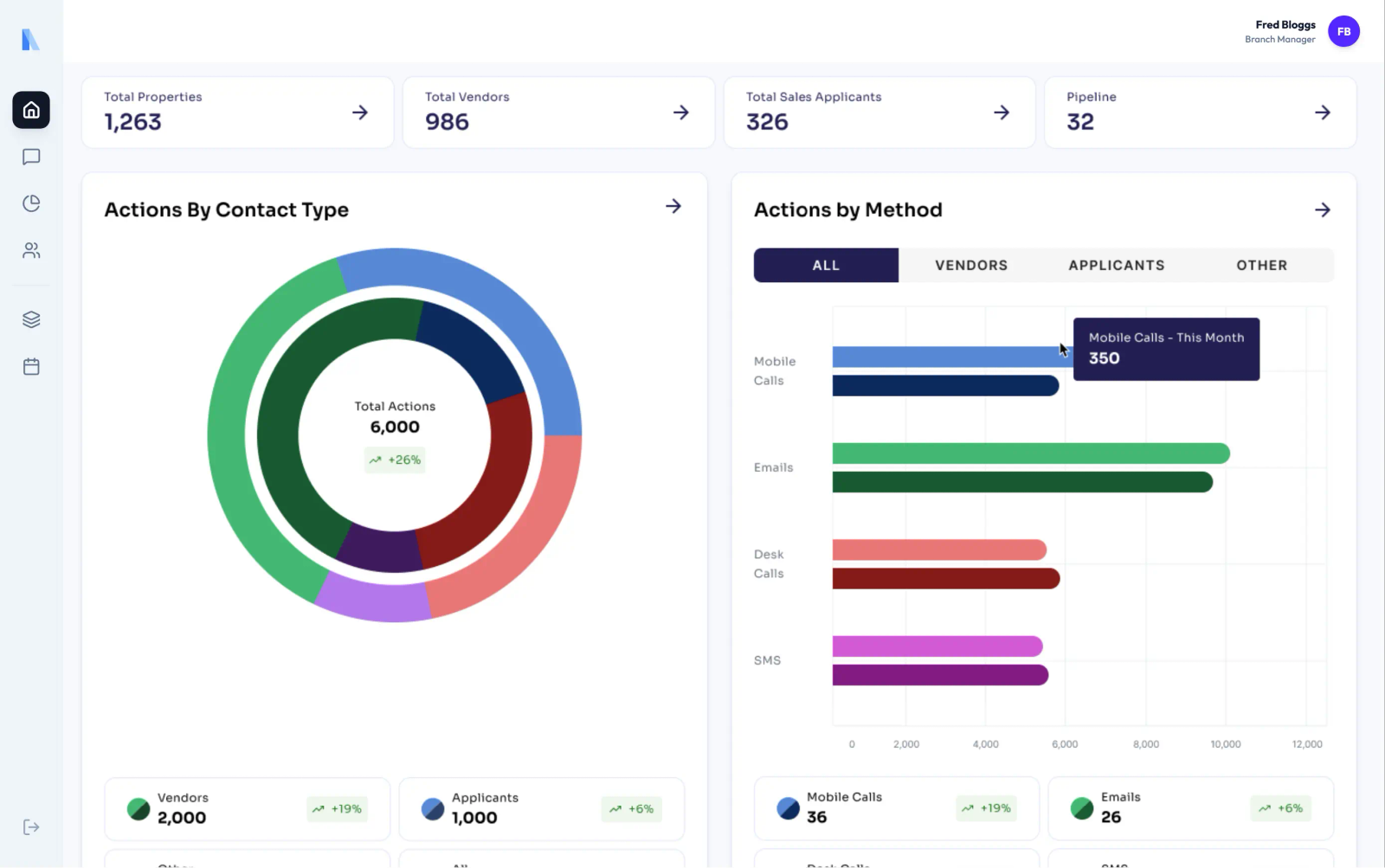Select the ALL tab

tap(826, 266)
